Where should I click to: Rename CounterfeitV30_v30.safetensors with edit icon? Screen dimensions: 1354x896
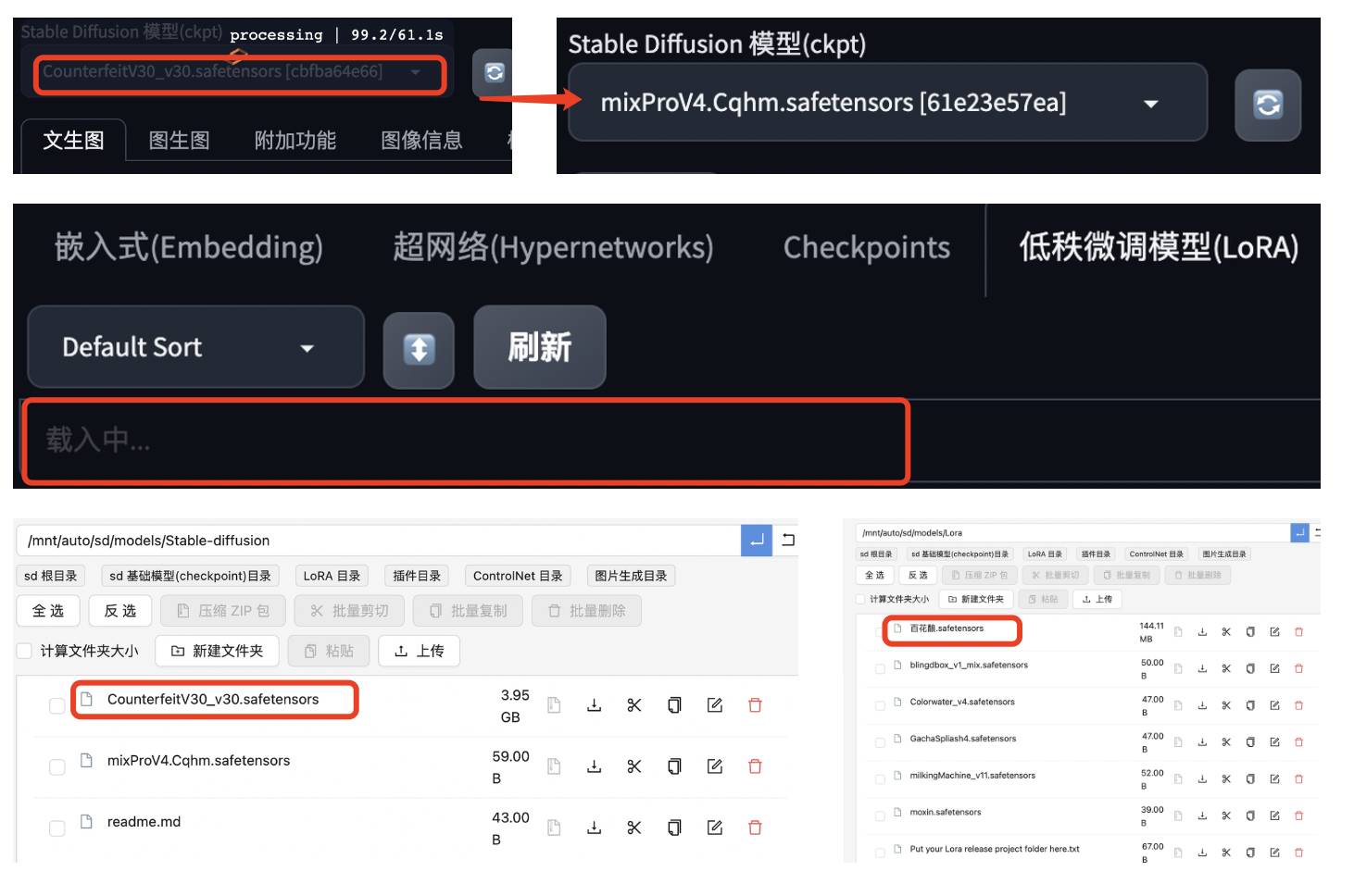point(715,705)
